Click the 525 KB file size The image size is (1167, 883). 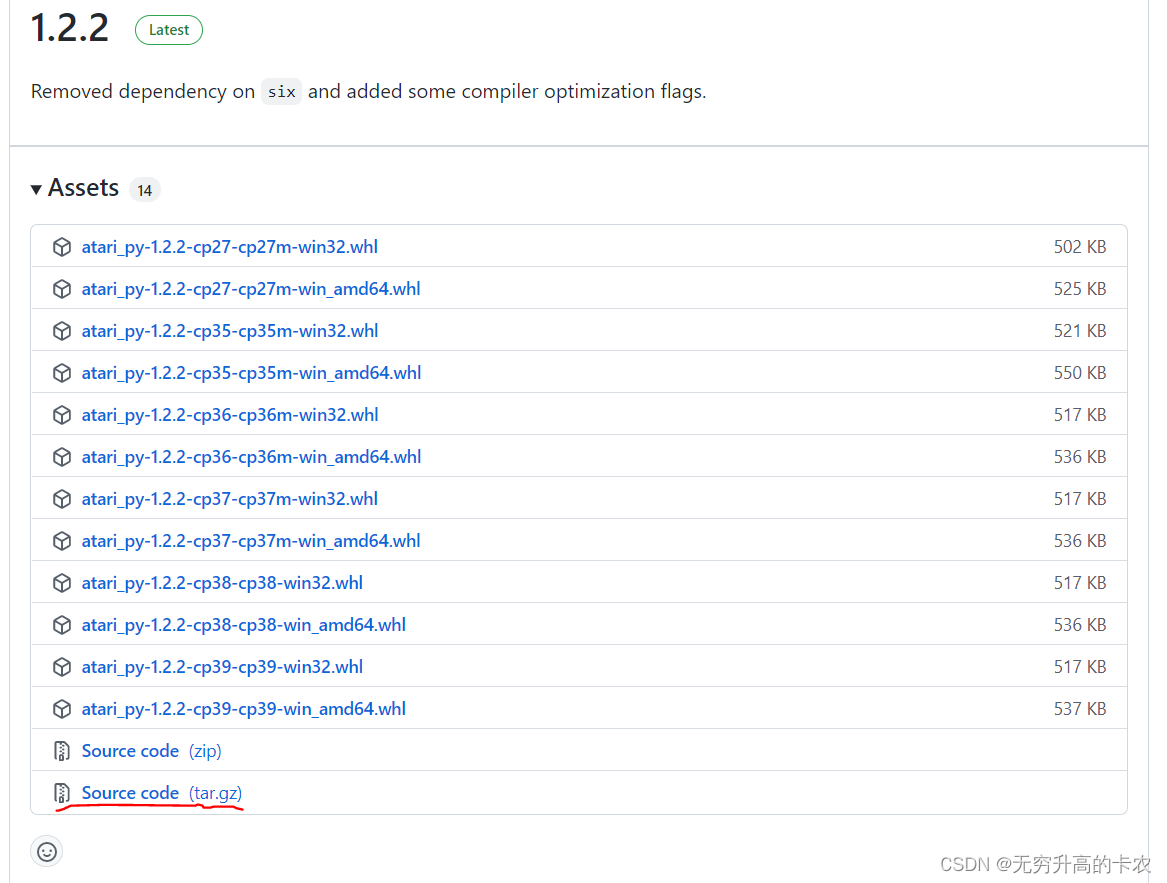coord(1079,289)
